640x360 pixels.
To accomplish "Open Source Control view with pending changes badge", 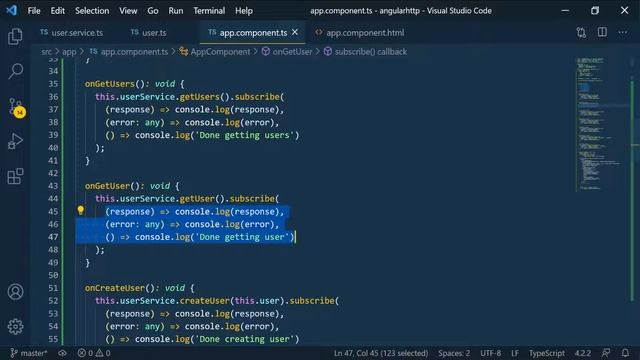I will [16, 107].
